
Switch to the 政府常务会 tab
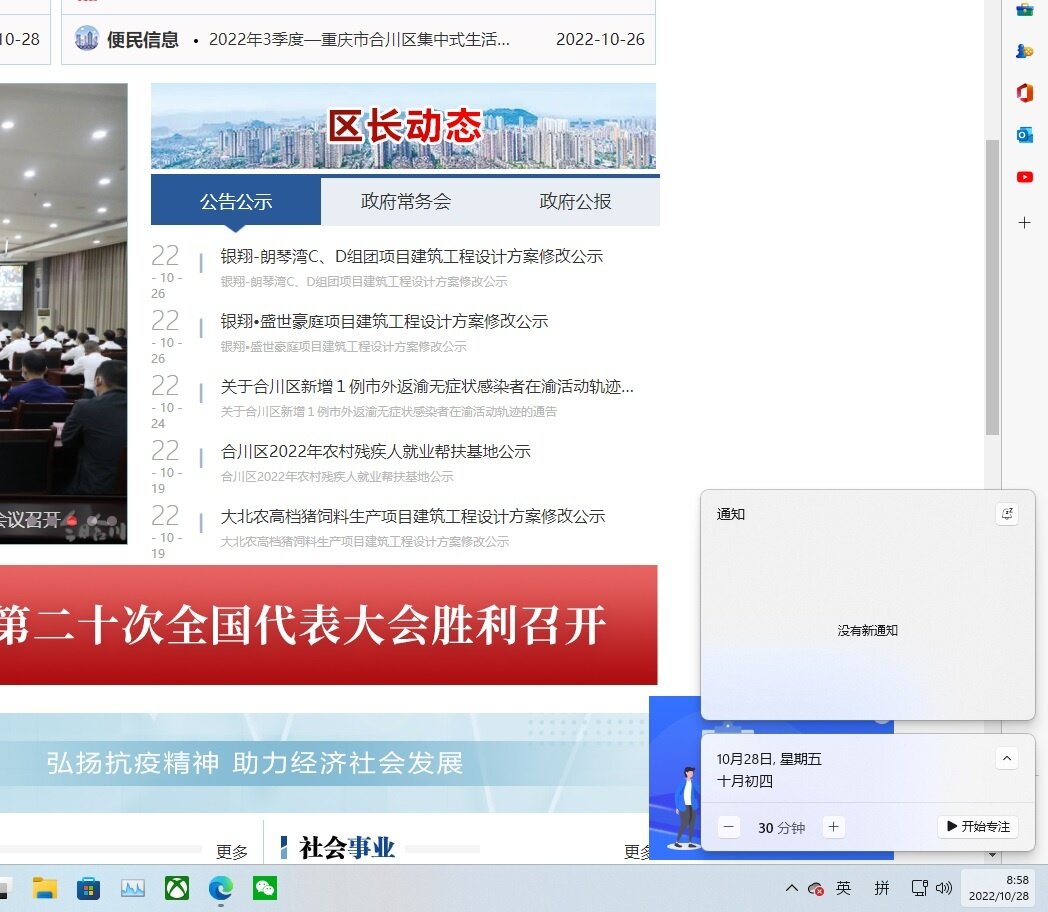(x=404, y=201)
